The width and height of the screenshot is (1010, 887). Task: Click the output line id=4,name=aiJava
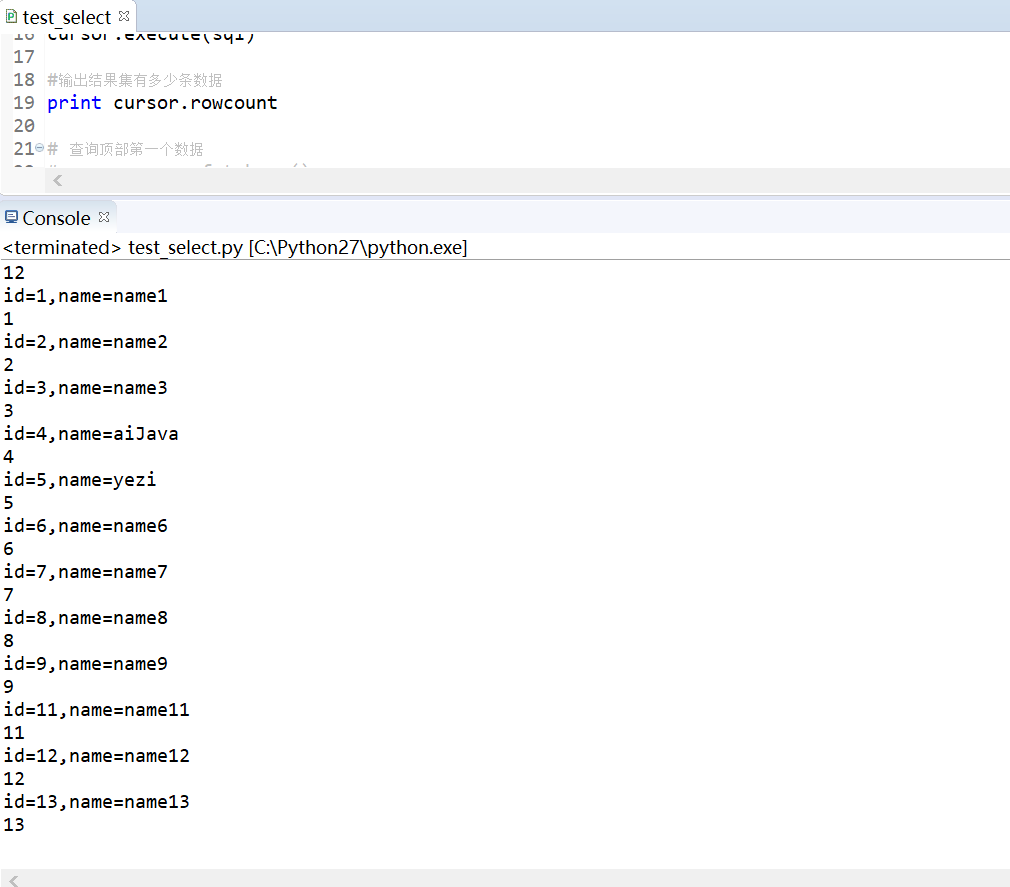coord(91,433)
